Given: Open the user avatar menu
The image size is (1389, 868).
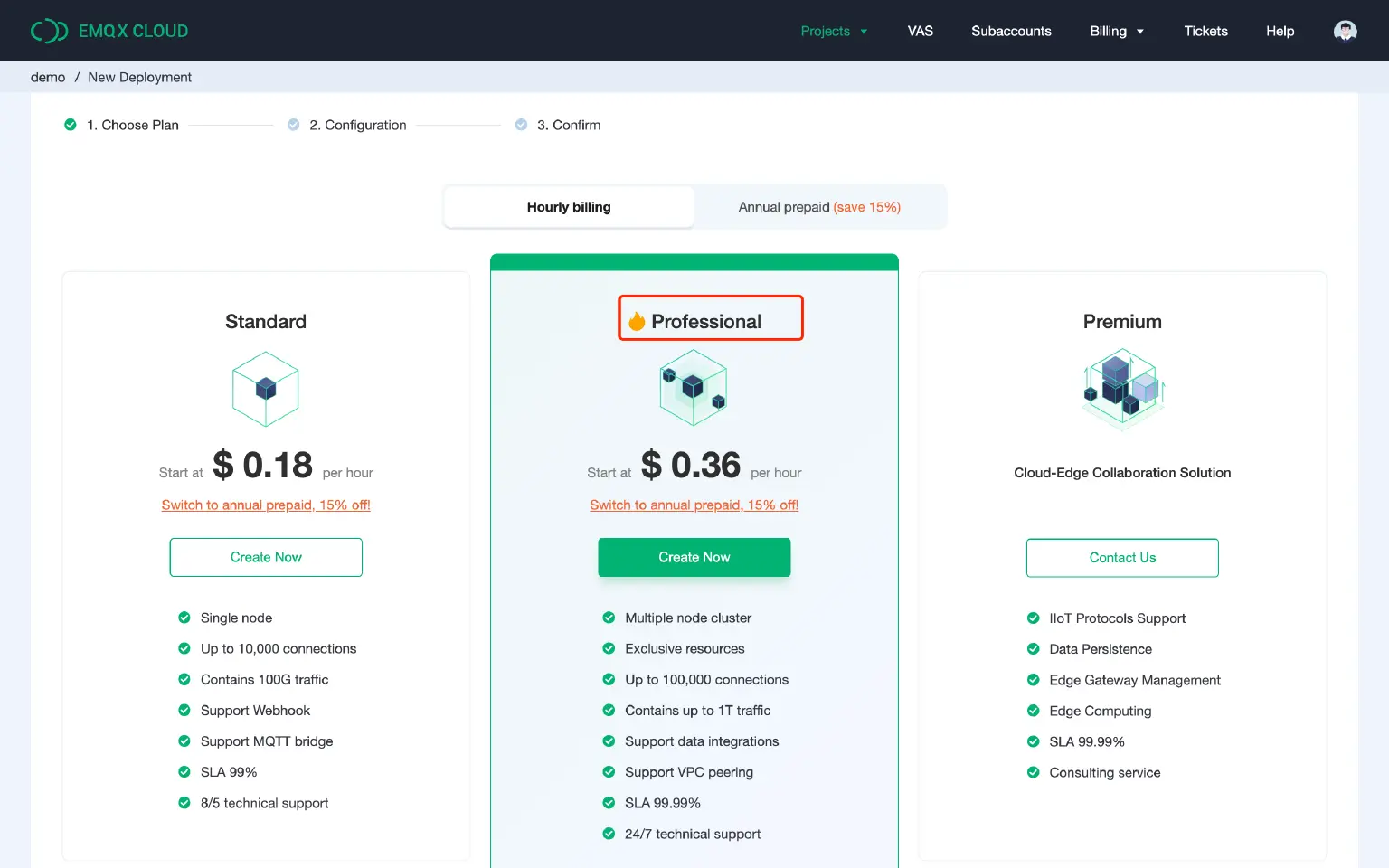Looking at the screenshot, I should 1345,31.
